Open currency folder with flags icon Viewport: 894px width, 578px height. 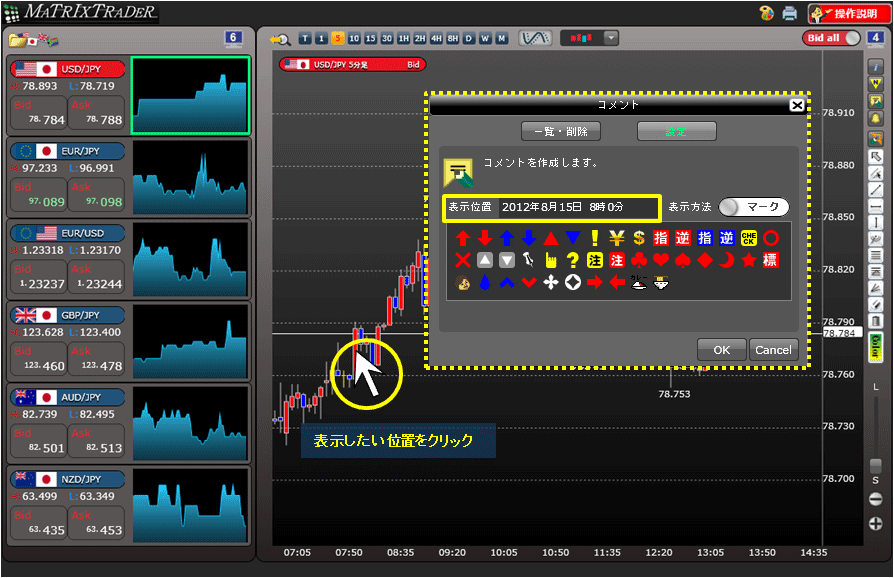coord(33,39)
